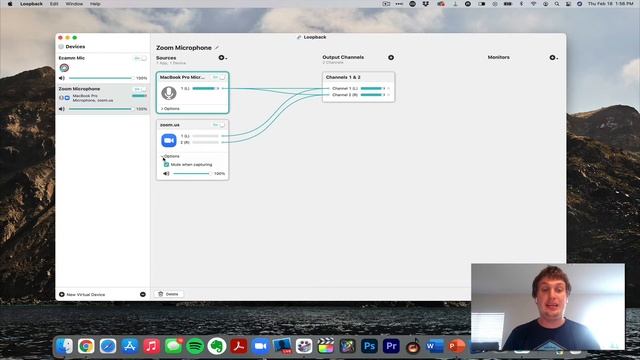Screen dimensions: 640x360
Task: Click the zoom.us app icon in sources
Action: 169,140
